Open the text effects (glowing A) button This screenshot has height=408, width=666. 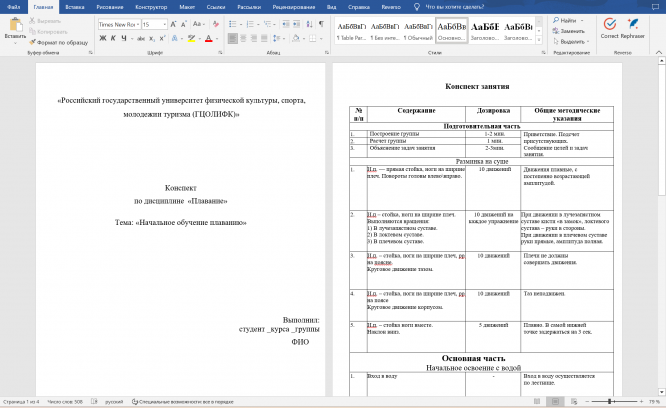coord(175,38)
